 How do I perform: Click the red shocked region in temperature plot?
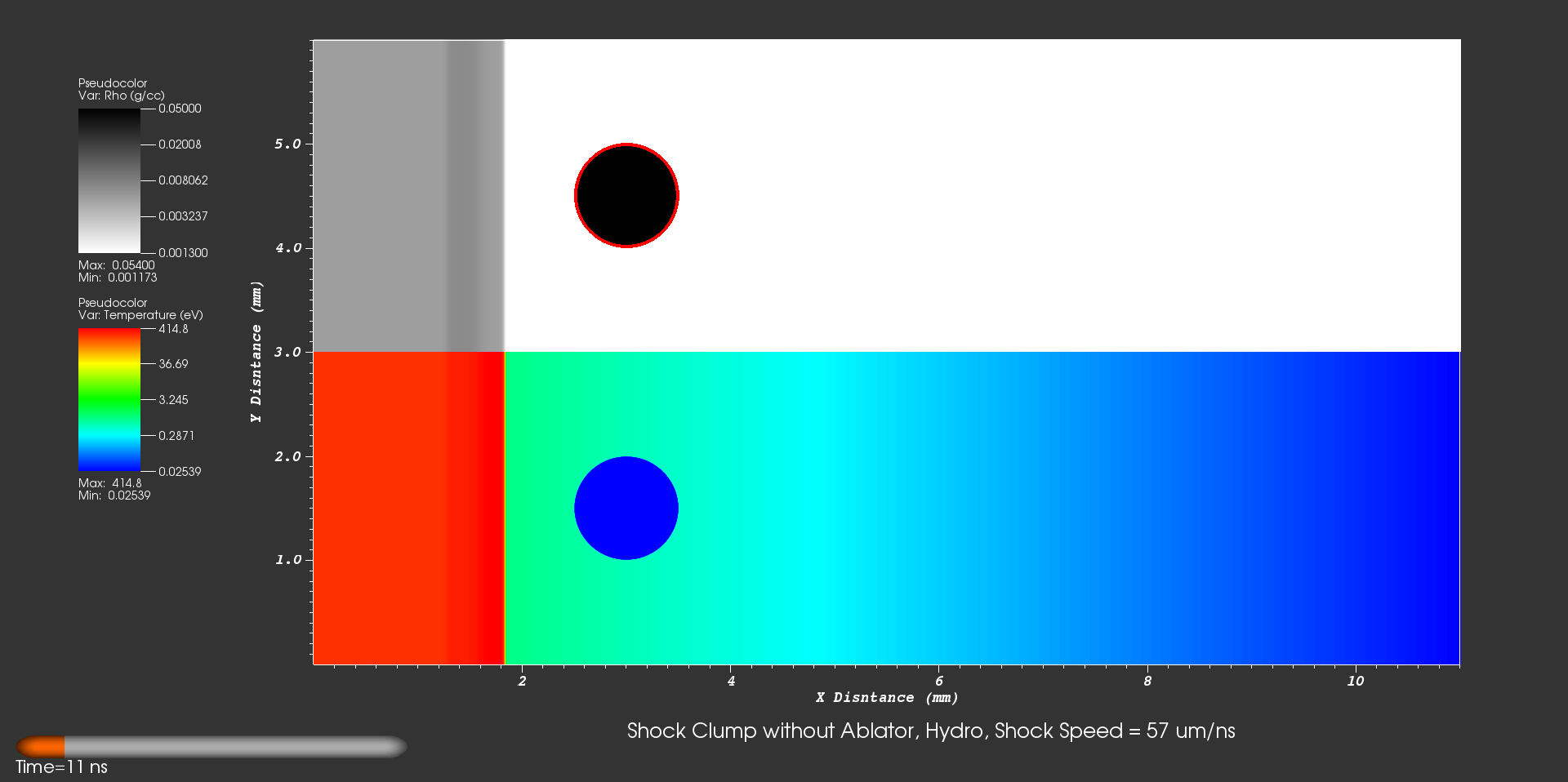point(408,508)
